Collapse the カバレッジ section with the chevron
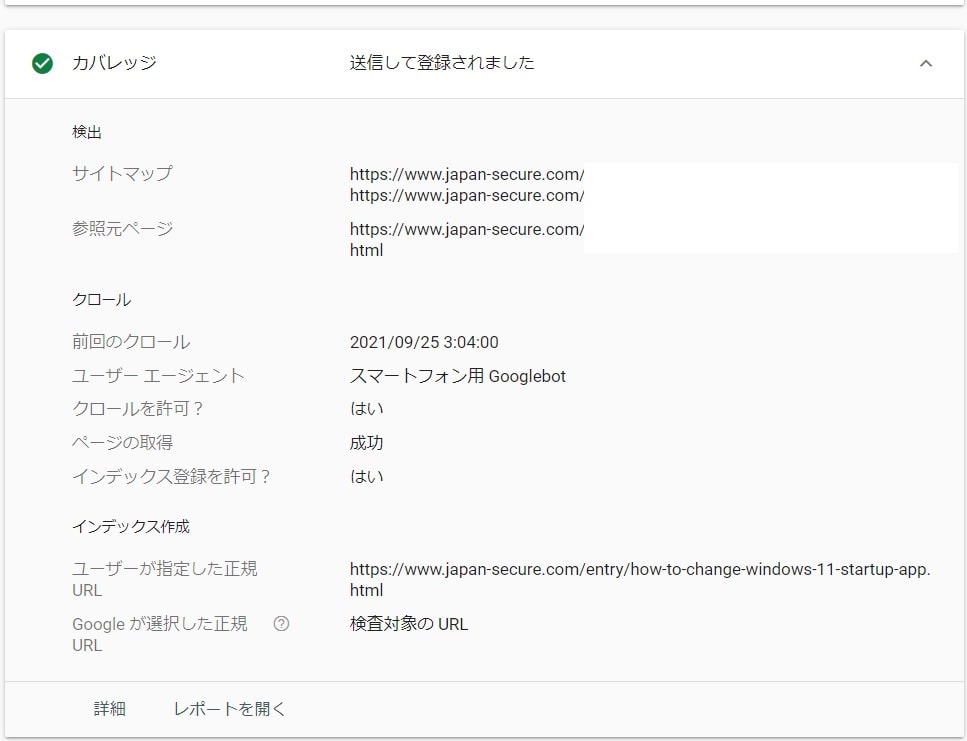This screenshot has height=741, width=967. 926,63
